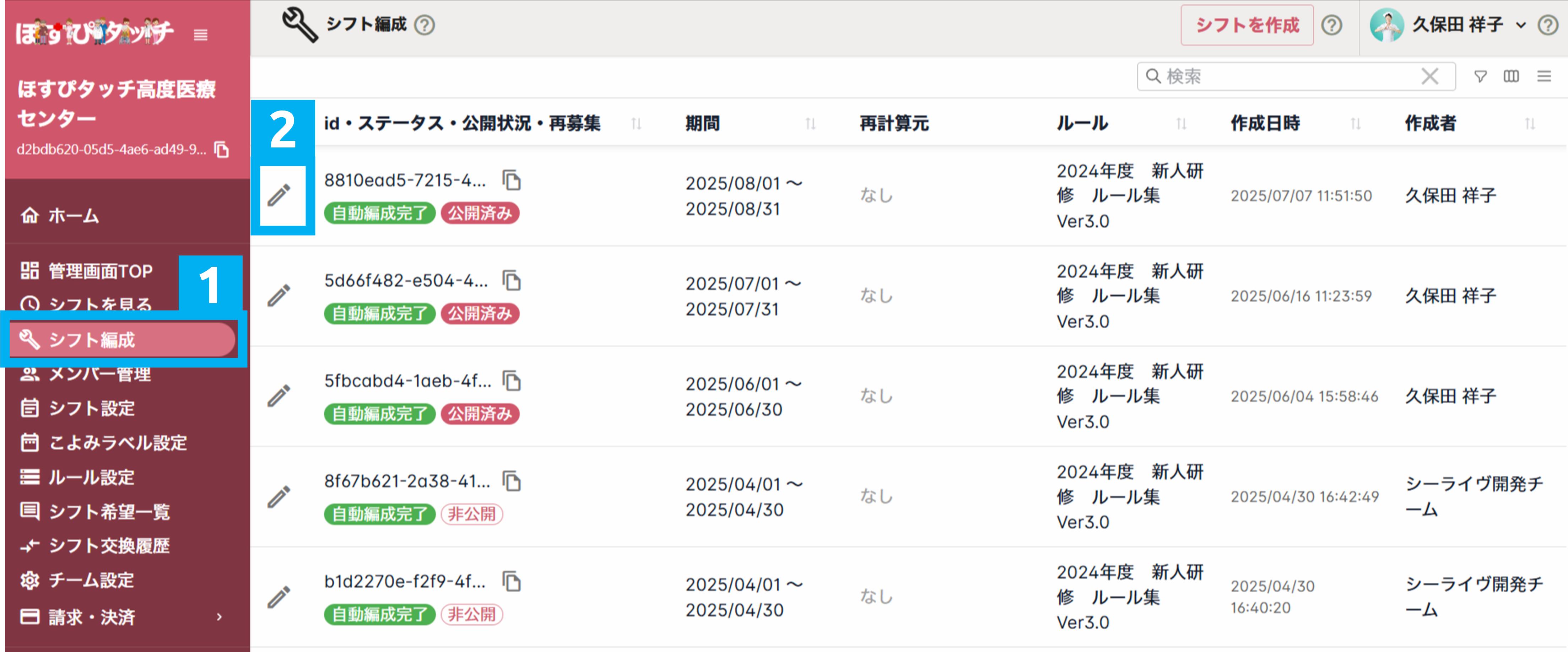Open the row density menu icon at the far right

point(1543,76)
